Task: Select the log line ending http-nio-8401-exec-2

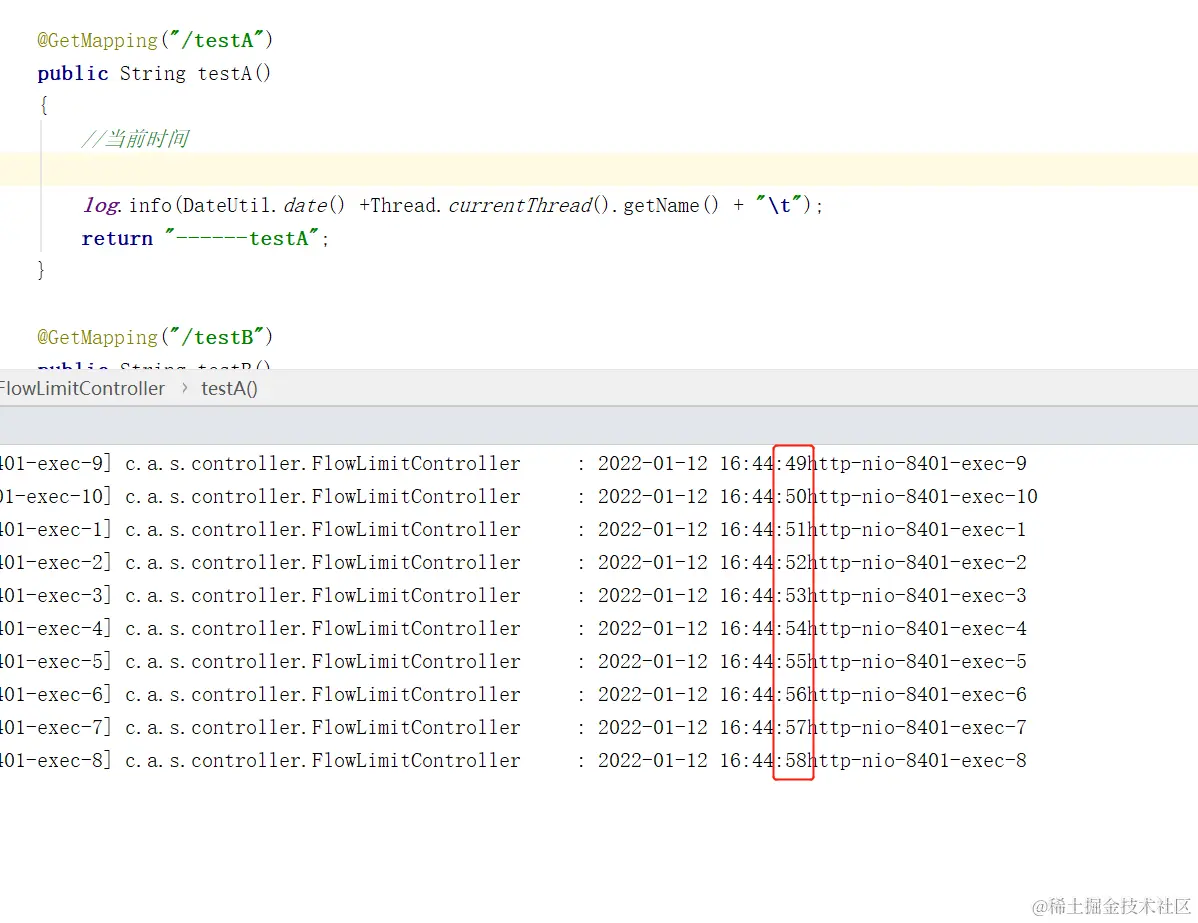Action: [513, 562]
